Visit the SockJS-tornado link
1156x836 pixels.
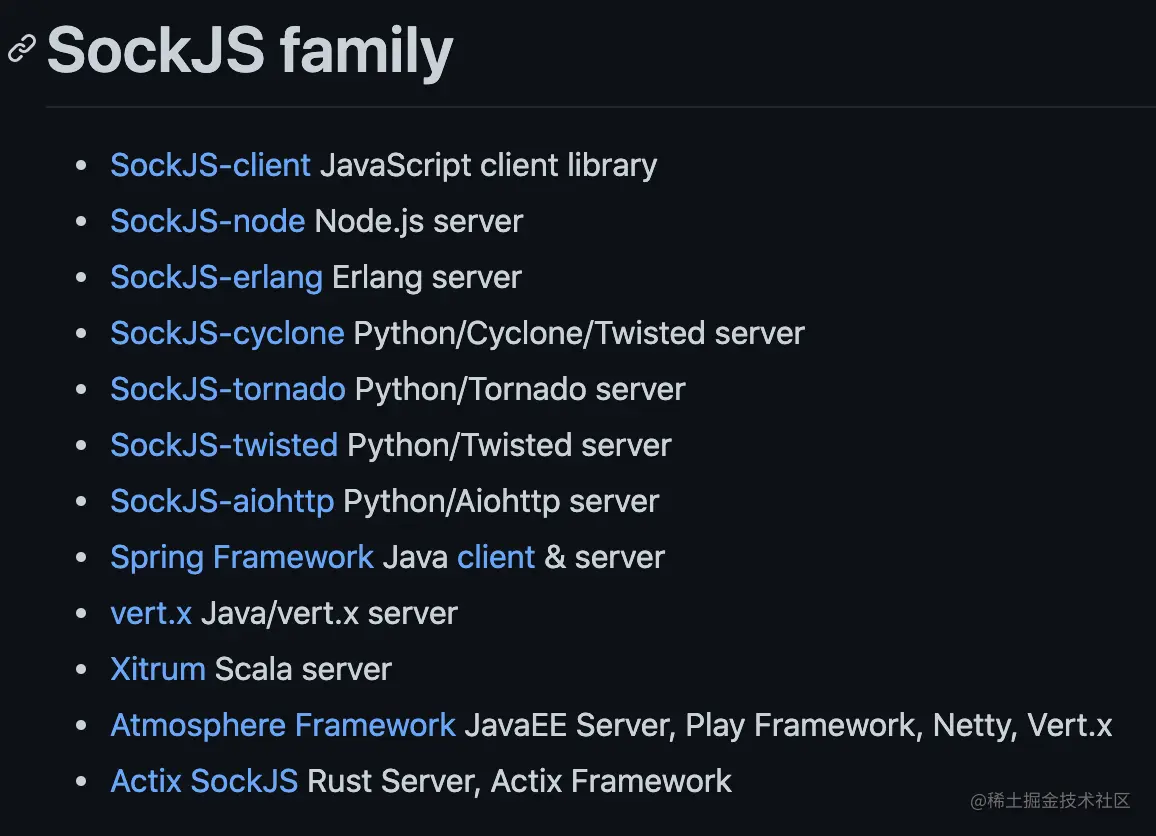pyautogui.click(x=228, y=389)
